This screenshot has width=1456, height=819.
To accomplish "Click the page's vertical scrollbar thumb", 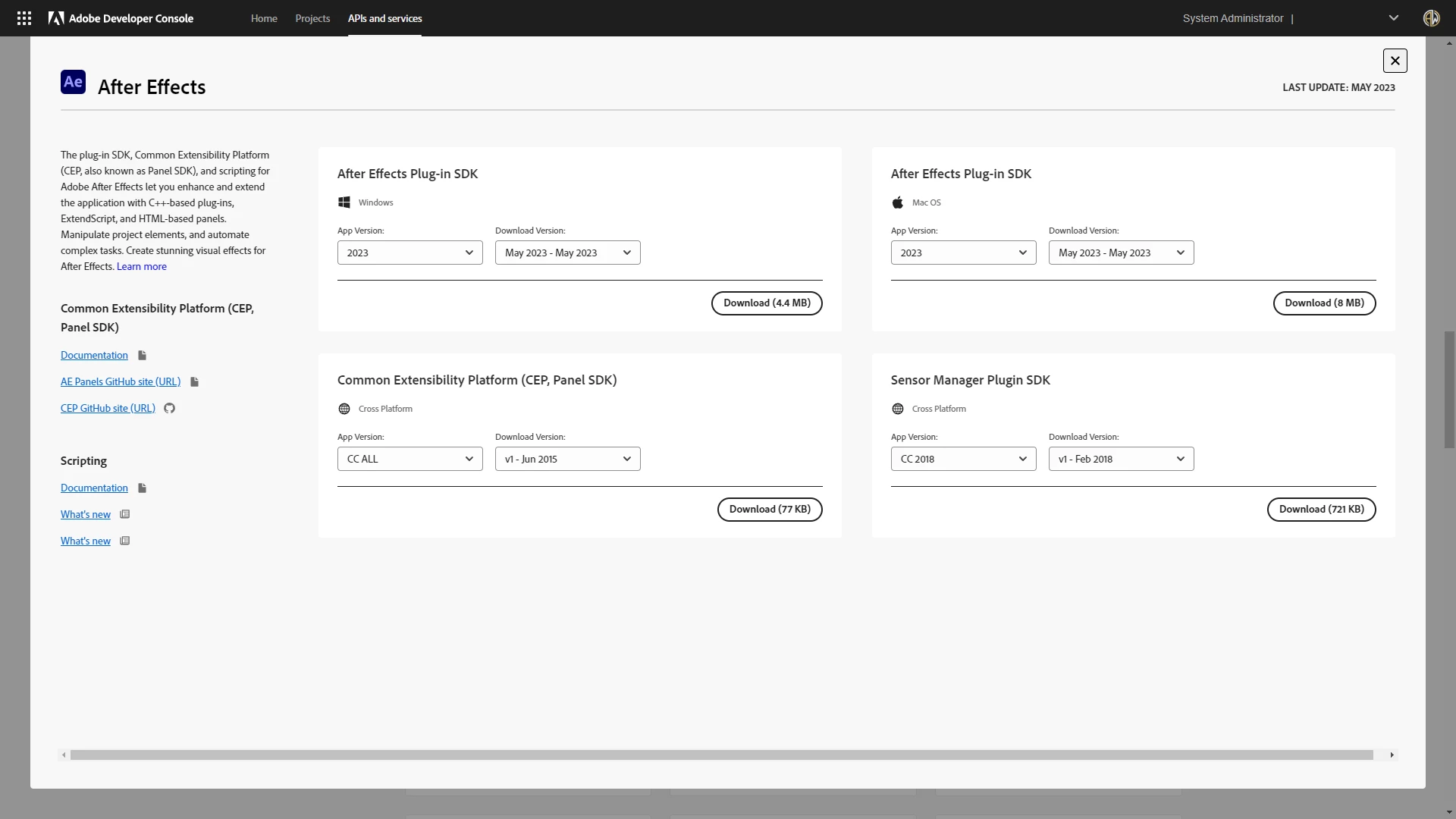I will point(1449,390).
